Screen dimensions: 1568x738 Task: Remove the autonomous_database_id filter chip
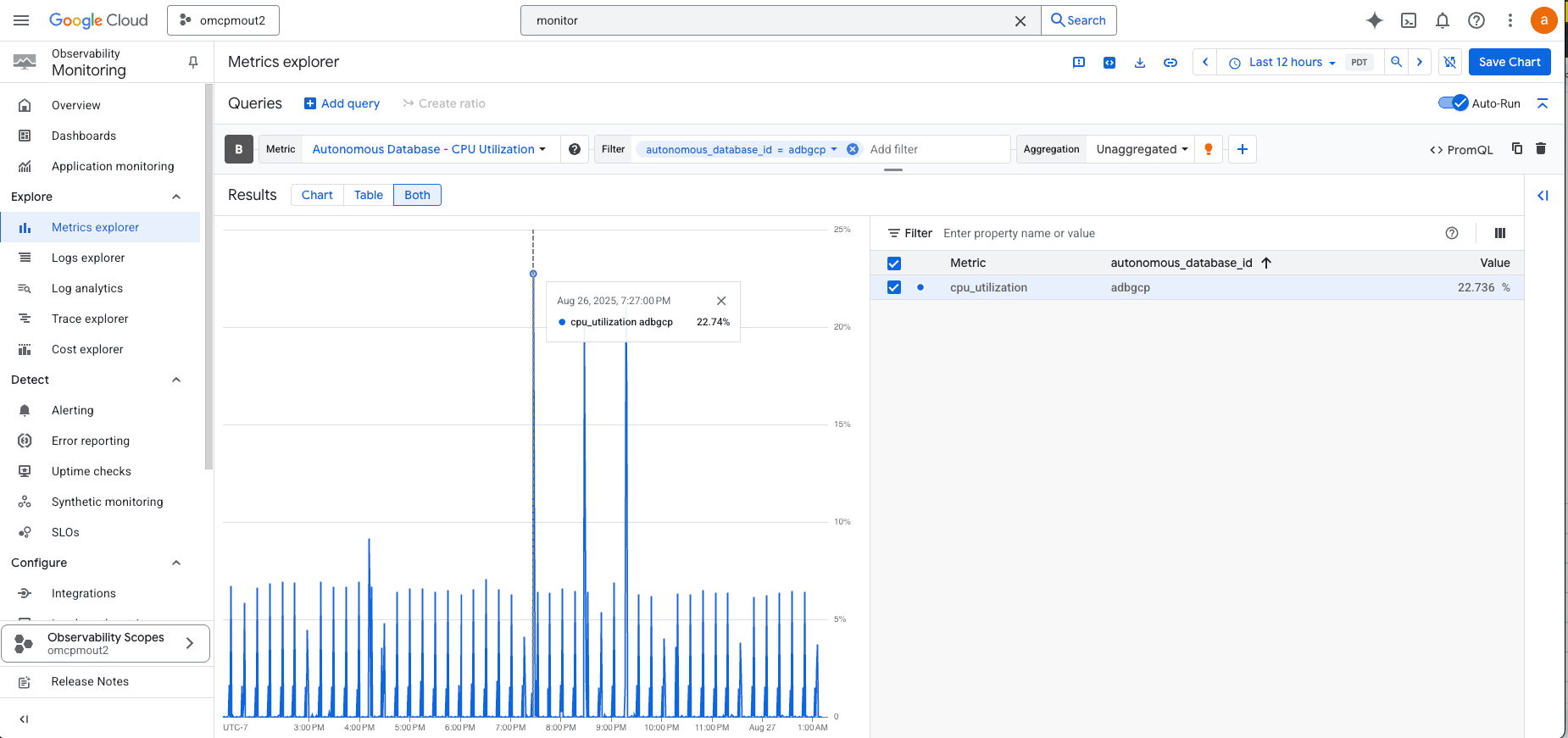point(853,149)
